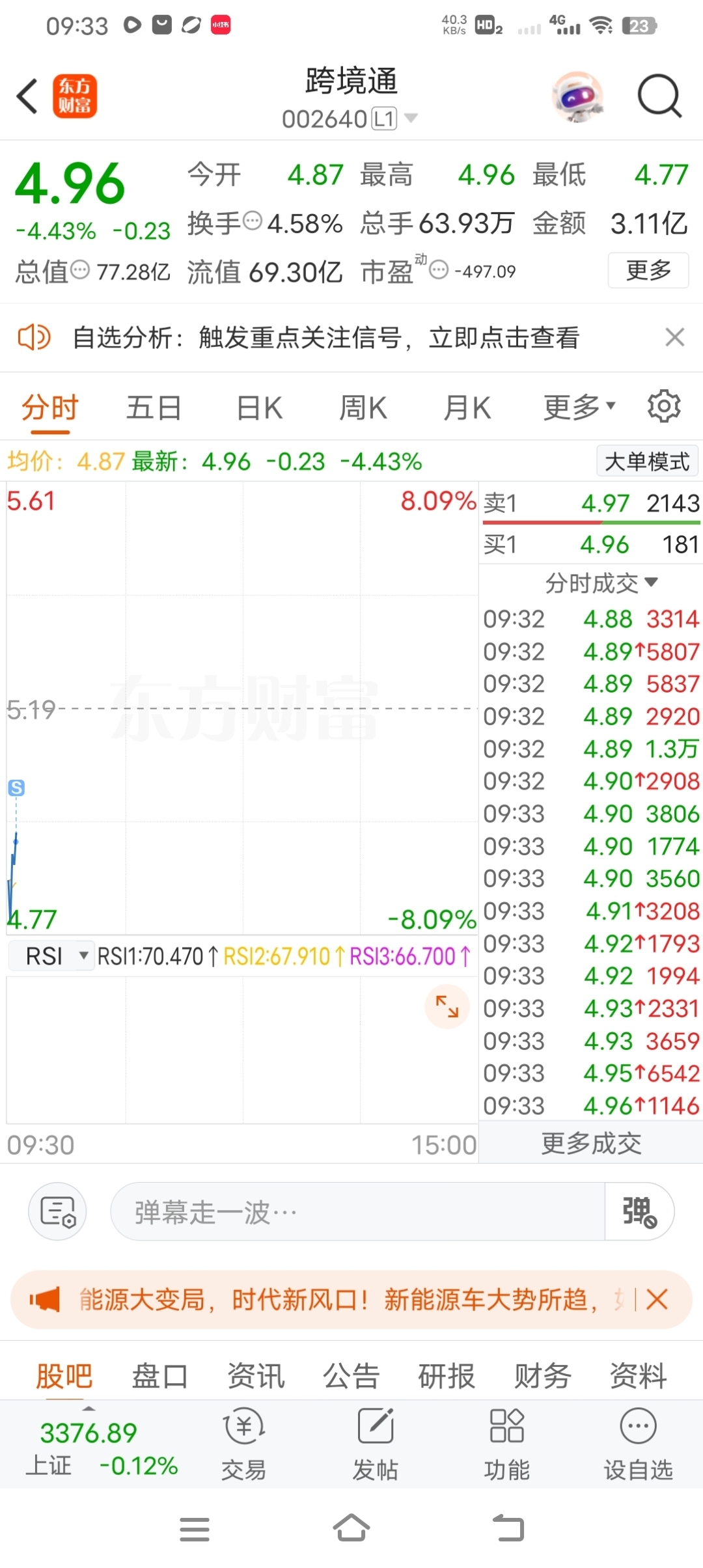Switch to the 五日 chart tab

pos(154,408)
